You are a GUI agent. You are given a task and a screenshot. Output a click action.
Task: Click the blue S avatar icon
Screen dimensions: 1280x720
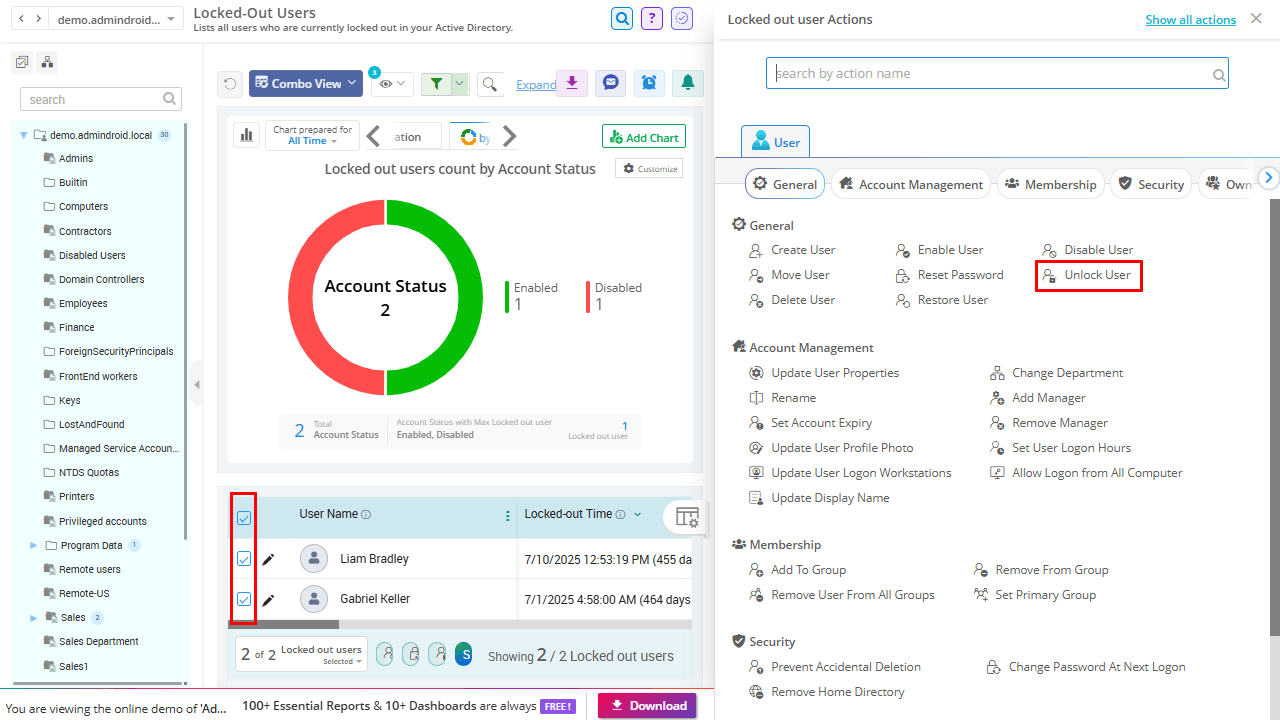click(x=463, y=655)
